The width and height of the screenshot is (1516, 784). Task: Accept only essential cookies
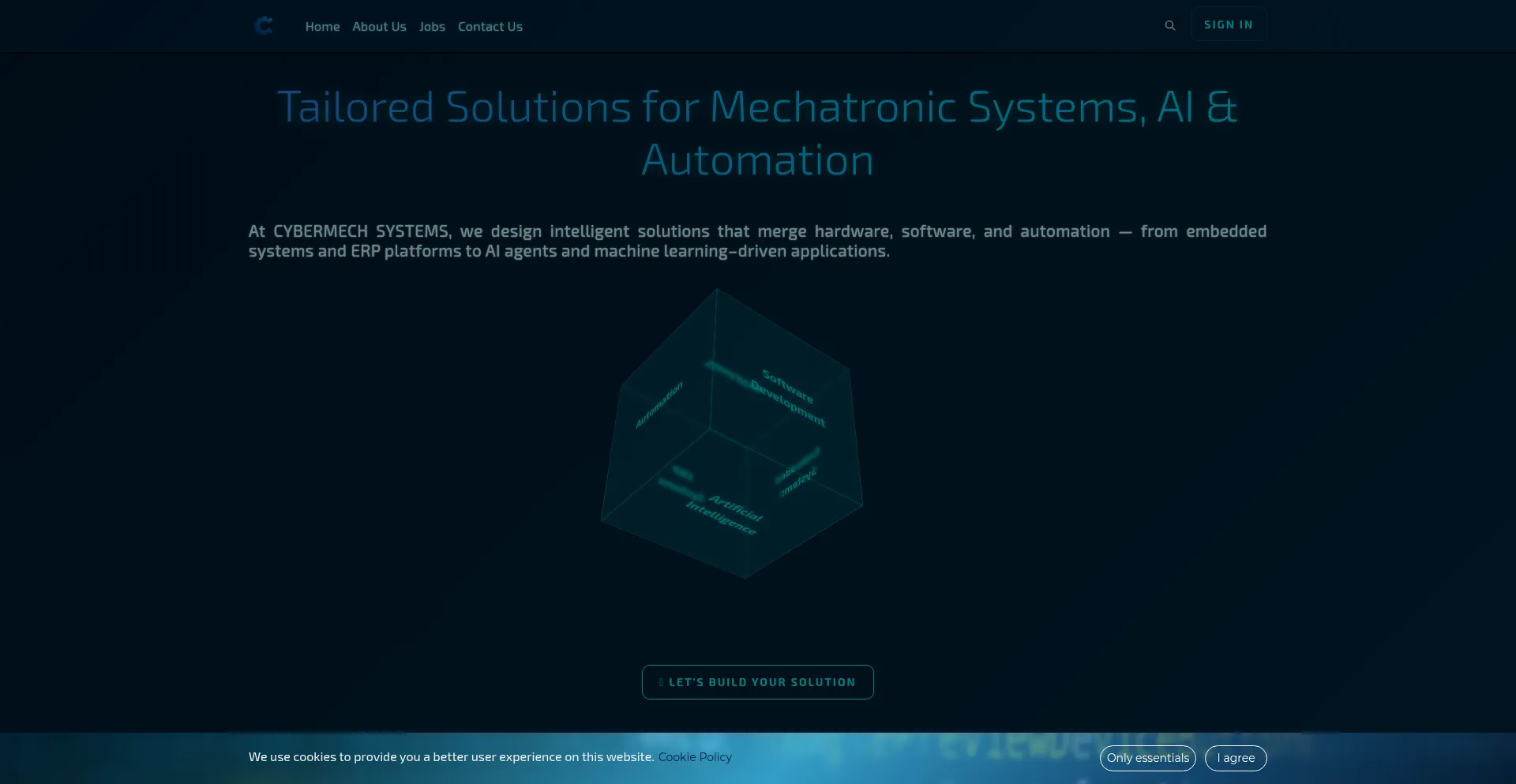pyautogui.click(x=1147, y=758)
